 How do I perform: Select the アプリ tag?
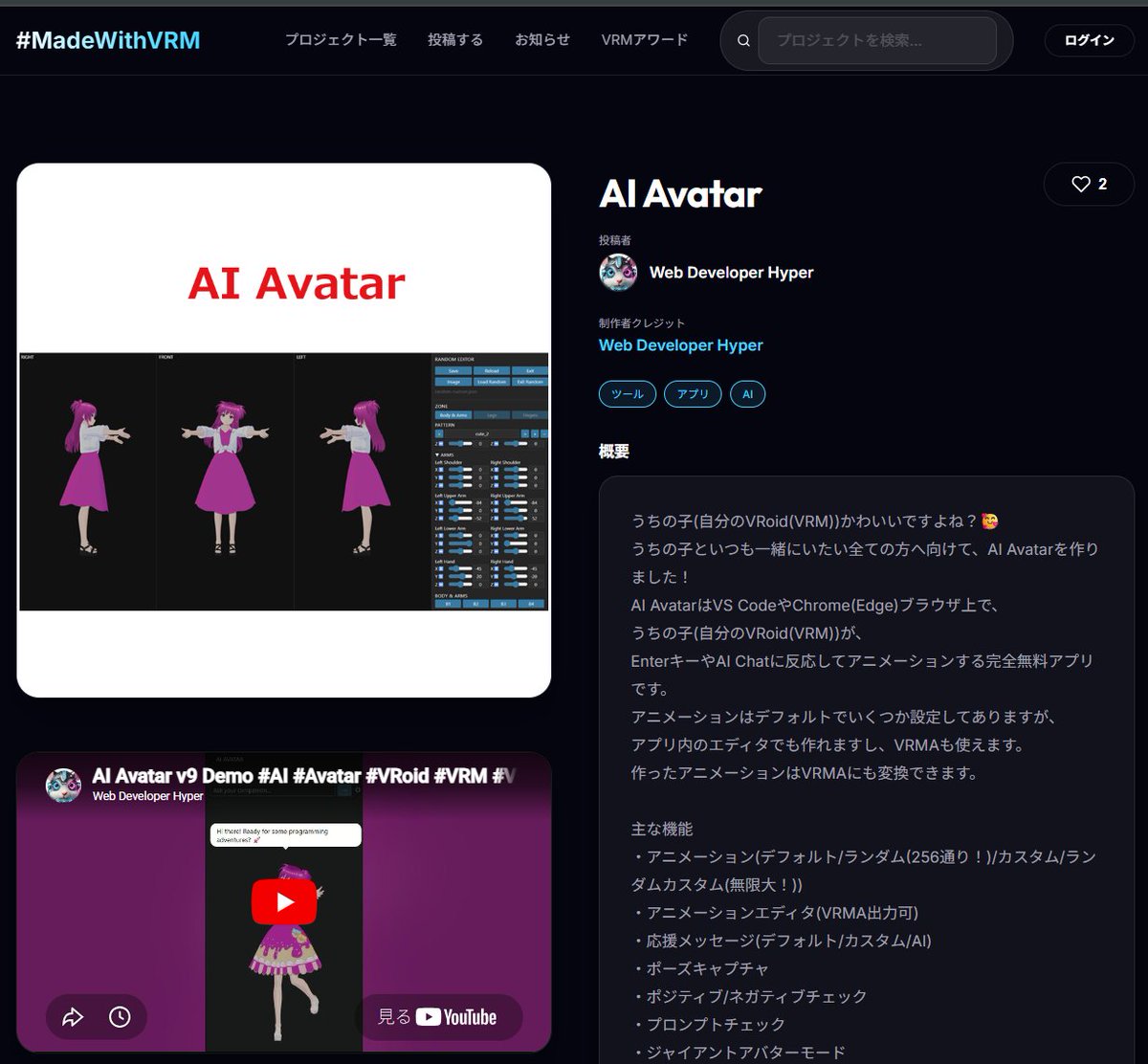(693, 394)
